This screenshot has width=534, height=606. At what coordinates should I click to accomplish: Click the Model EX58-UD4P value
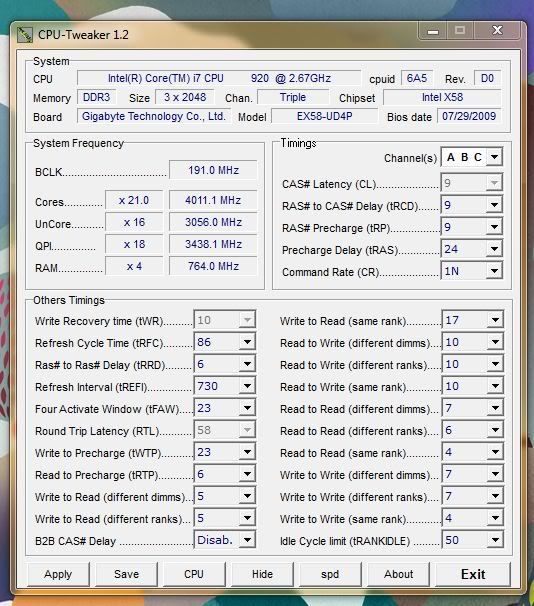(325, 116)
